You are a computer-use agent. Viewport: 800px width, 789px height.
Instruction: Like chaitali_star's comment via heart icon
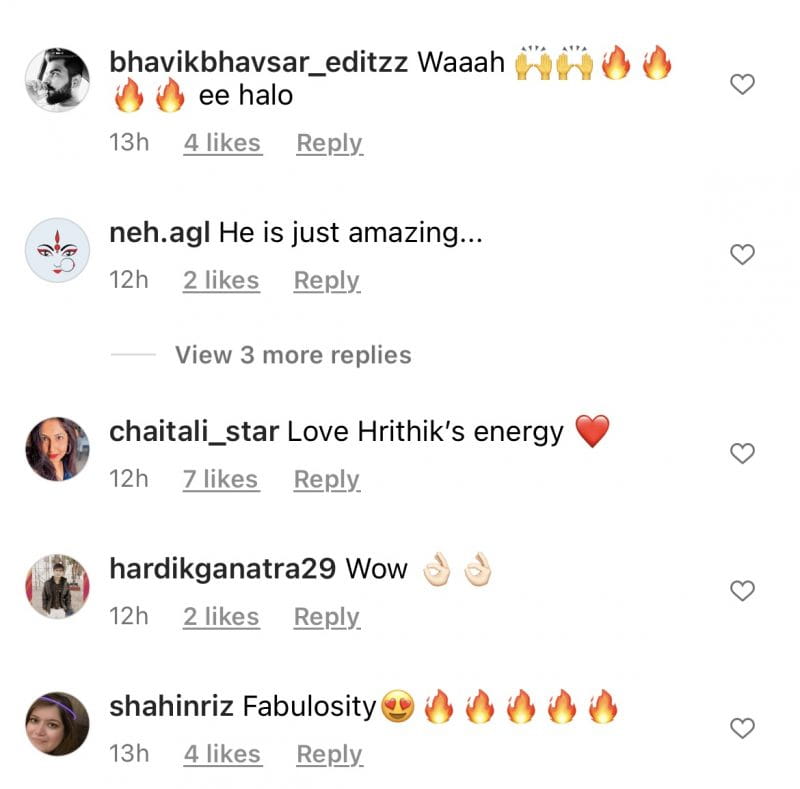(742, 453)
